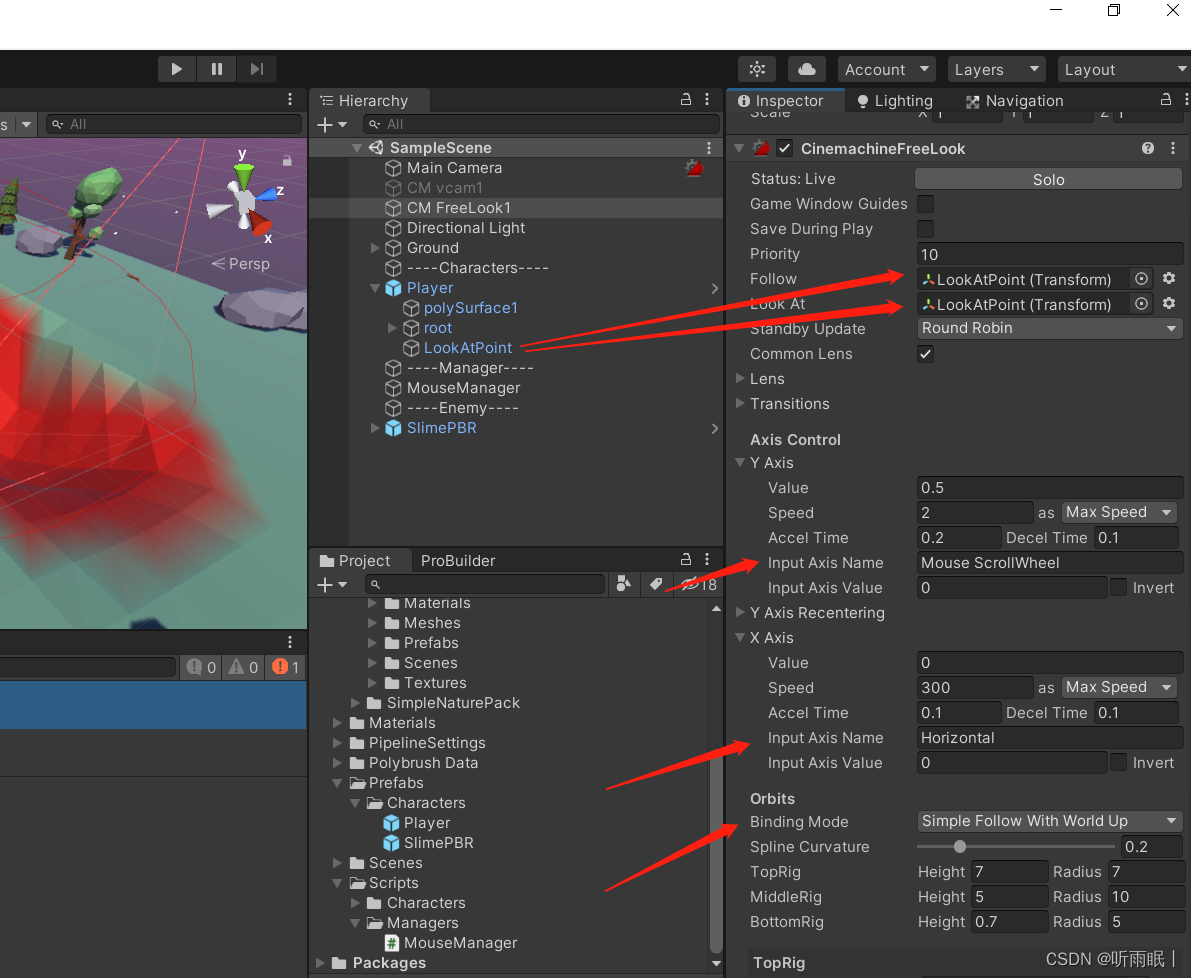Open Follow field gear settings
Screen dimensions: 1191x978
click(1169, 279)
